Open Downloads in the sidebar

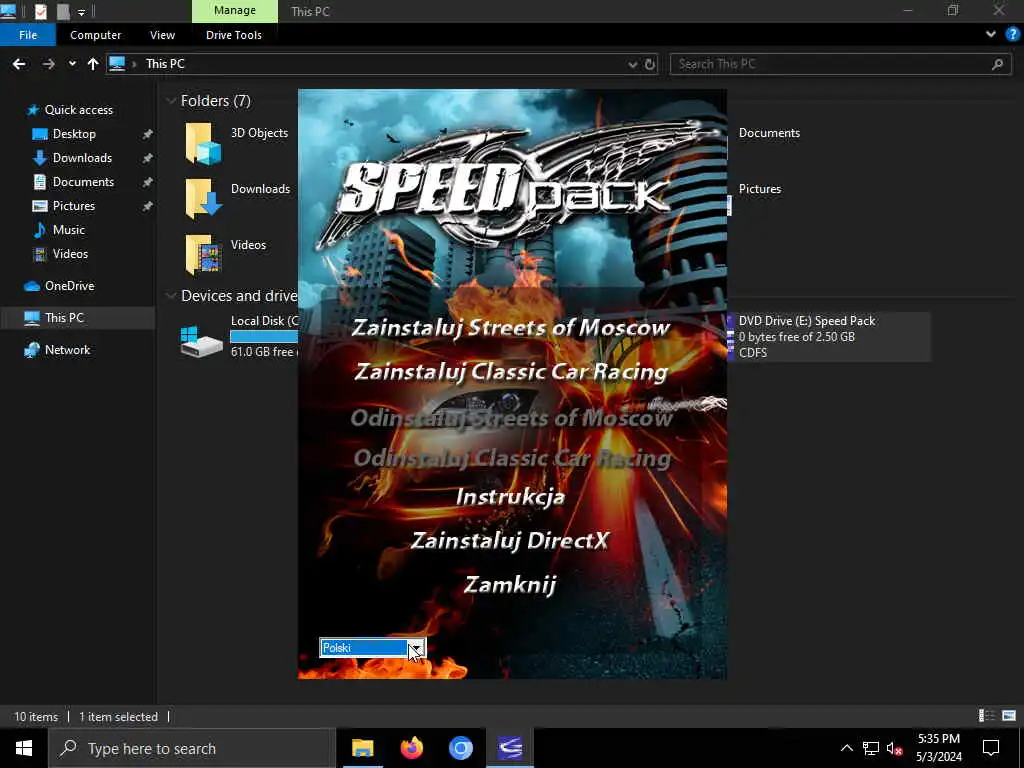point(82,158)
